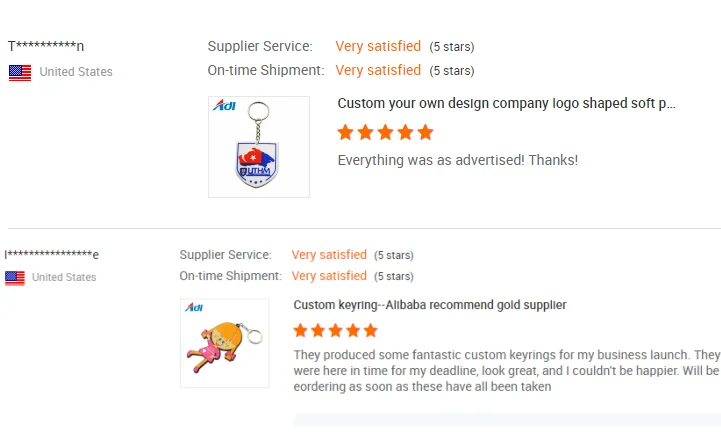Click first review's On-time Shipment 'Very satisfied' rating

378,70
